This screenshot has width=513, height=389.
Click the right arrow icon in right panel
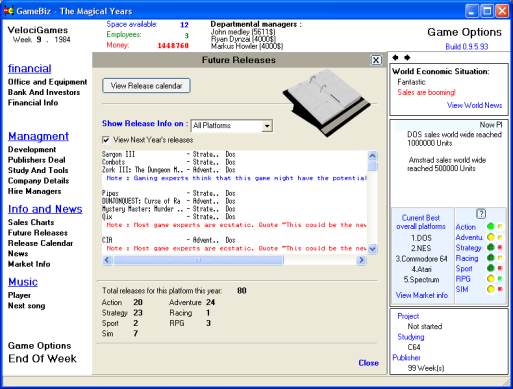click(407, 58)
